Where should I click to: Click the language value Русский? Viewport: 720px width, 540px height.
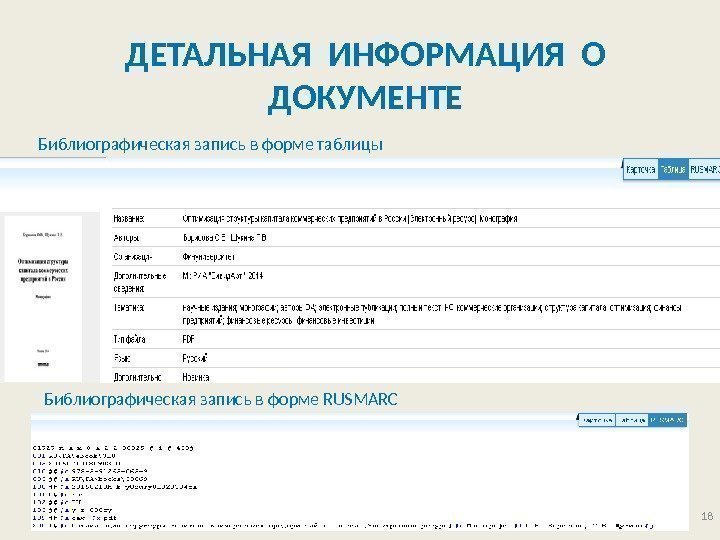[195, 358]
